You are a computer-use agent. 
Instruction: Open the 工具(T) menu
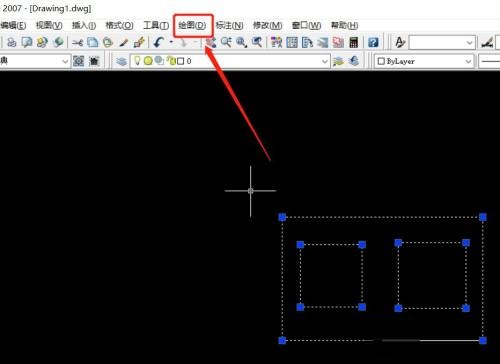point(156,25)
